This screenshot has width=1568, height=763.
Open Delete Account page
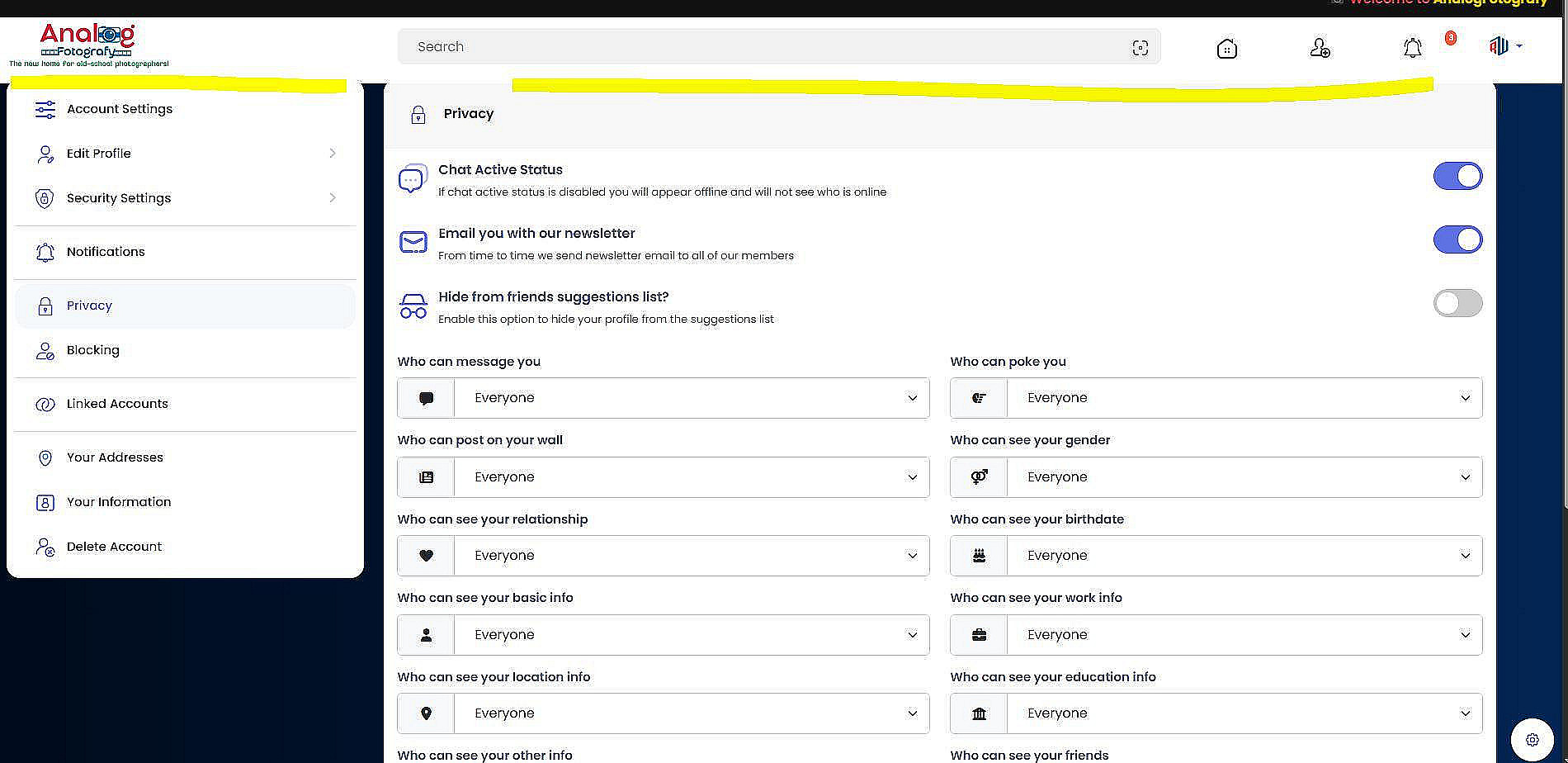185,547
